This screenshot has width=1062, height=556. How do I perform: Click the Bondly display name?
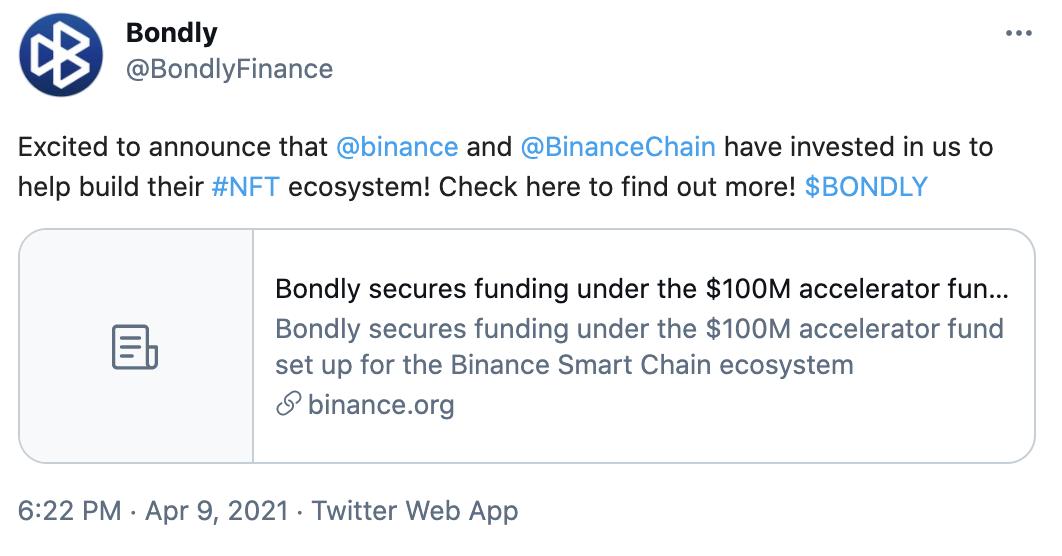172,32
